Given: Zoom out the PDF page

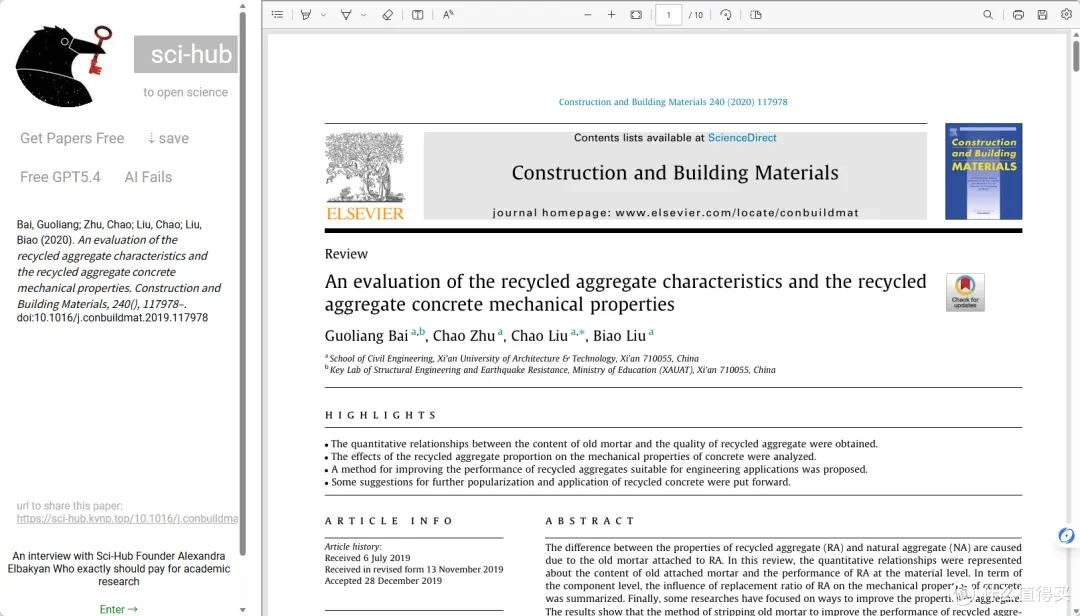Looking at the screenshot, I should [x=588, y=14].
